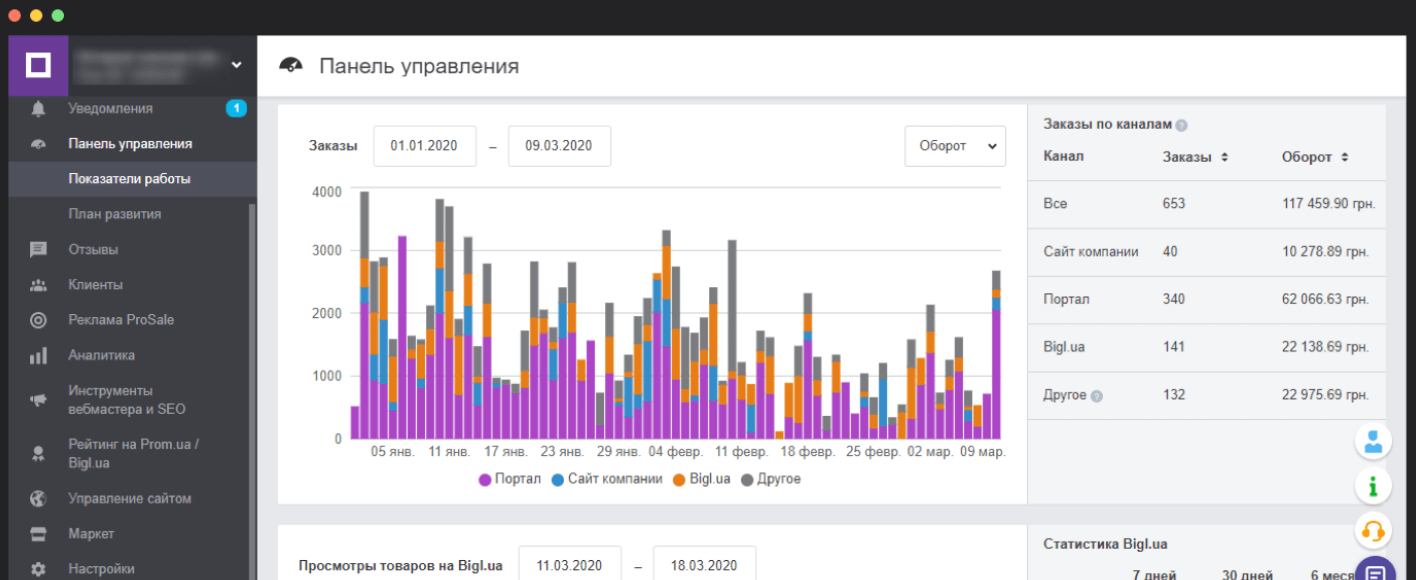
Task: Click the target icon for Реклама ProSale
Action: point(38,320)
